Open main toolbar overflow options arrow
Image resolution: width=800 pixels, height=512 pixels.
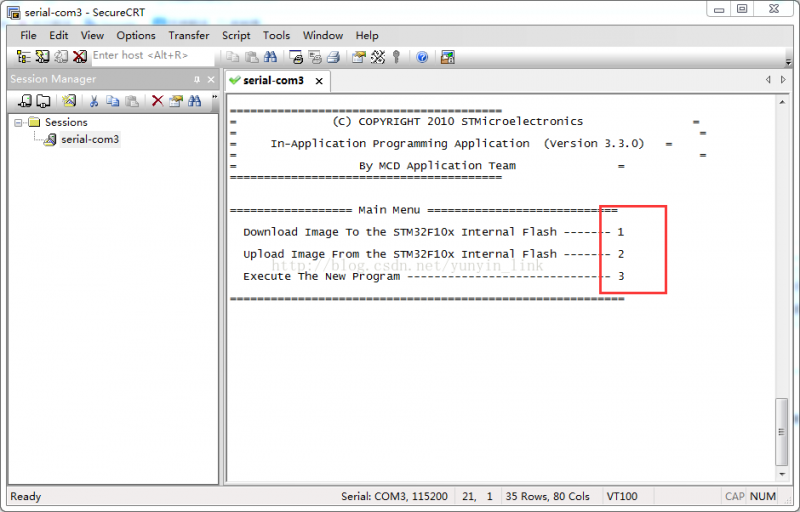click(x=789, y=62)
